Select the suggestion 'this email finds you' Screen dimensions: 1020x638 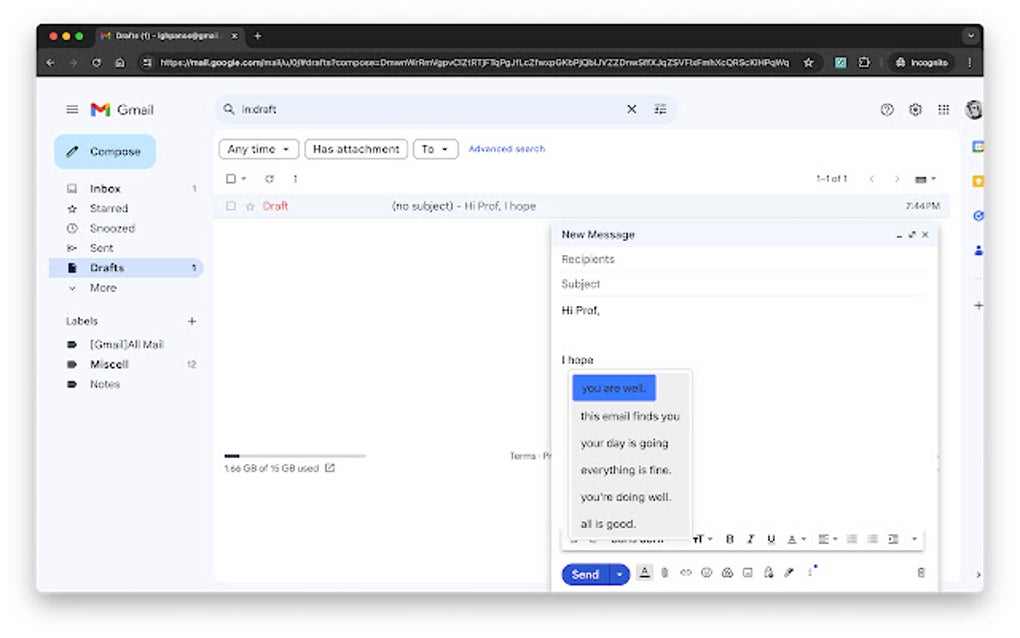coord(629,416)
